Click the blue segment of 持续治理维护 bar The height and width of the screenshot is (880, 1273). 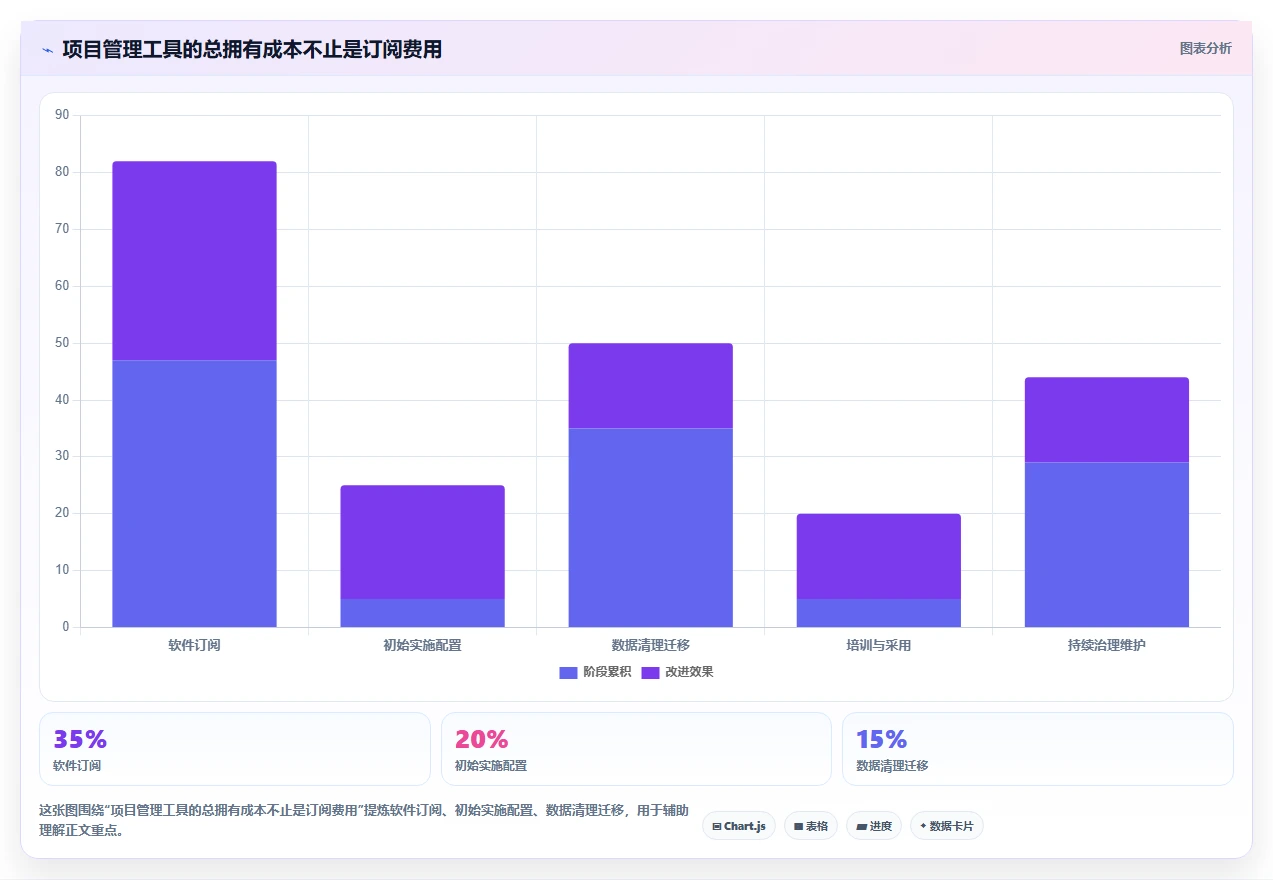1106,544
